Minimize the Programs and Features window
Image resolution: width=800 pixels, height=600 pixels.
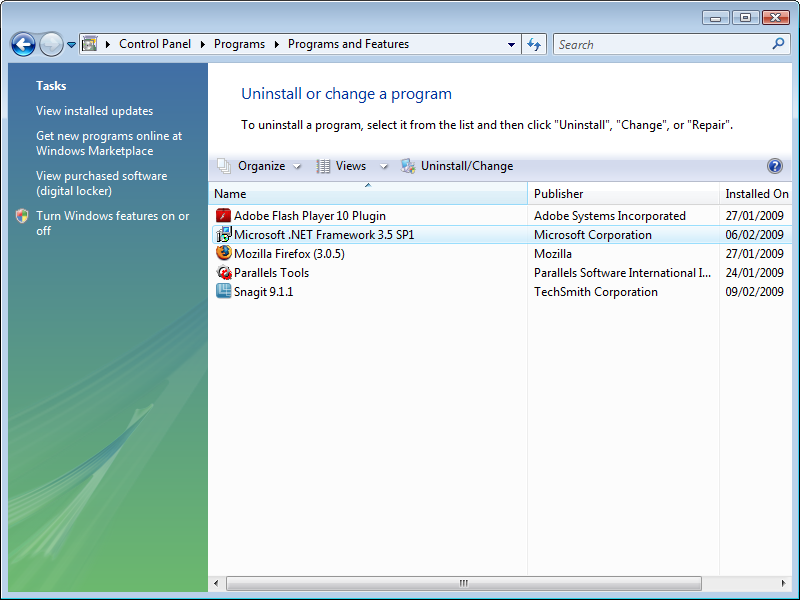(715, 18)
